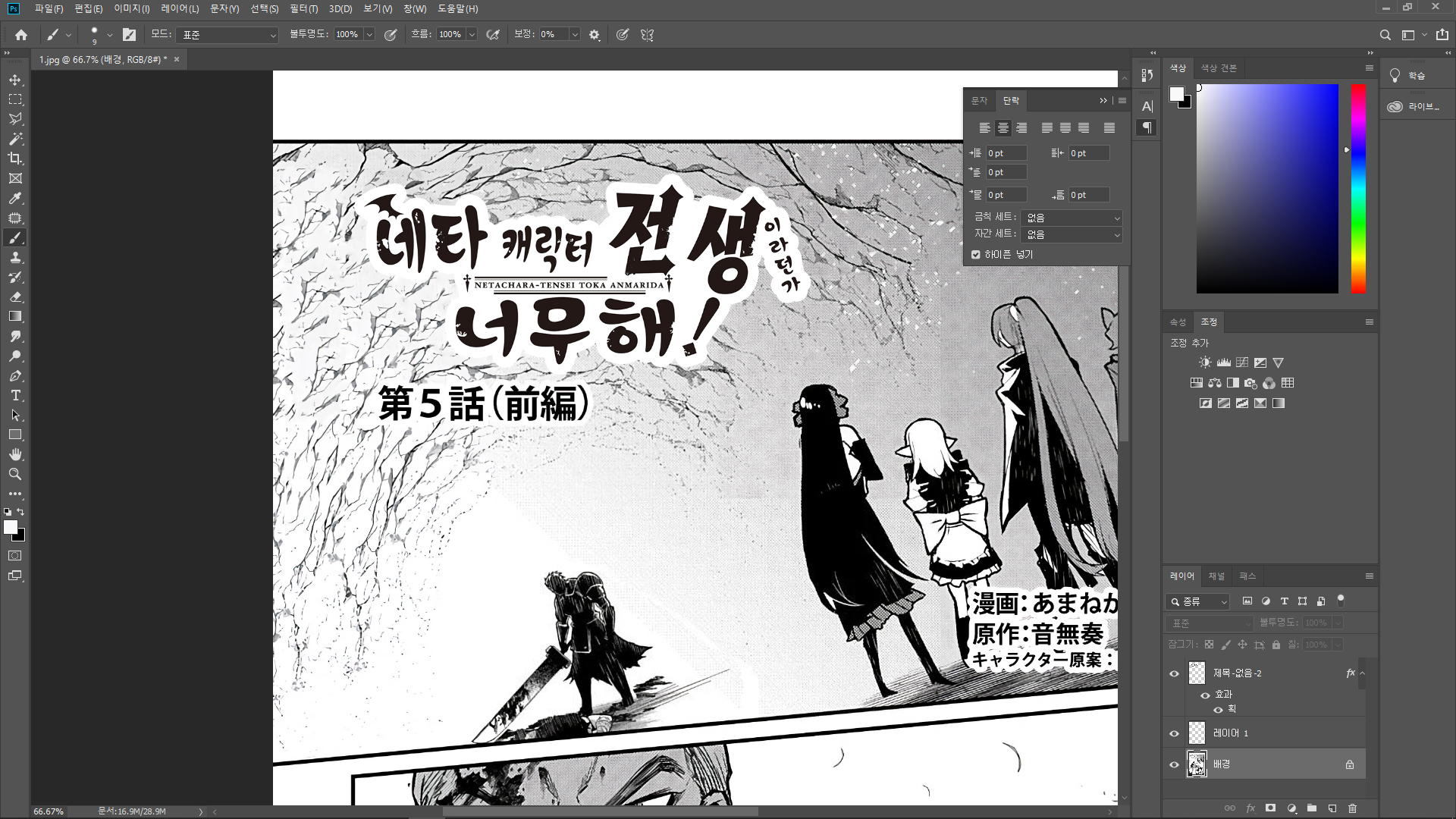Select the Magic Wand tool
1456x819 pixels.
click(x=15, y=139)
